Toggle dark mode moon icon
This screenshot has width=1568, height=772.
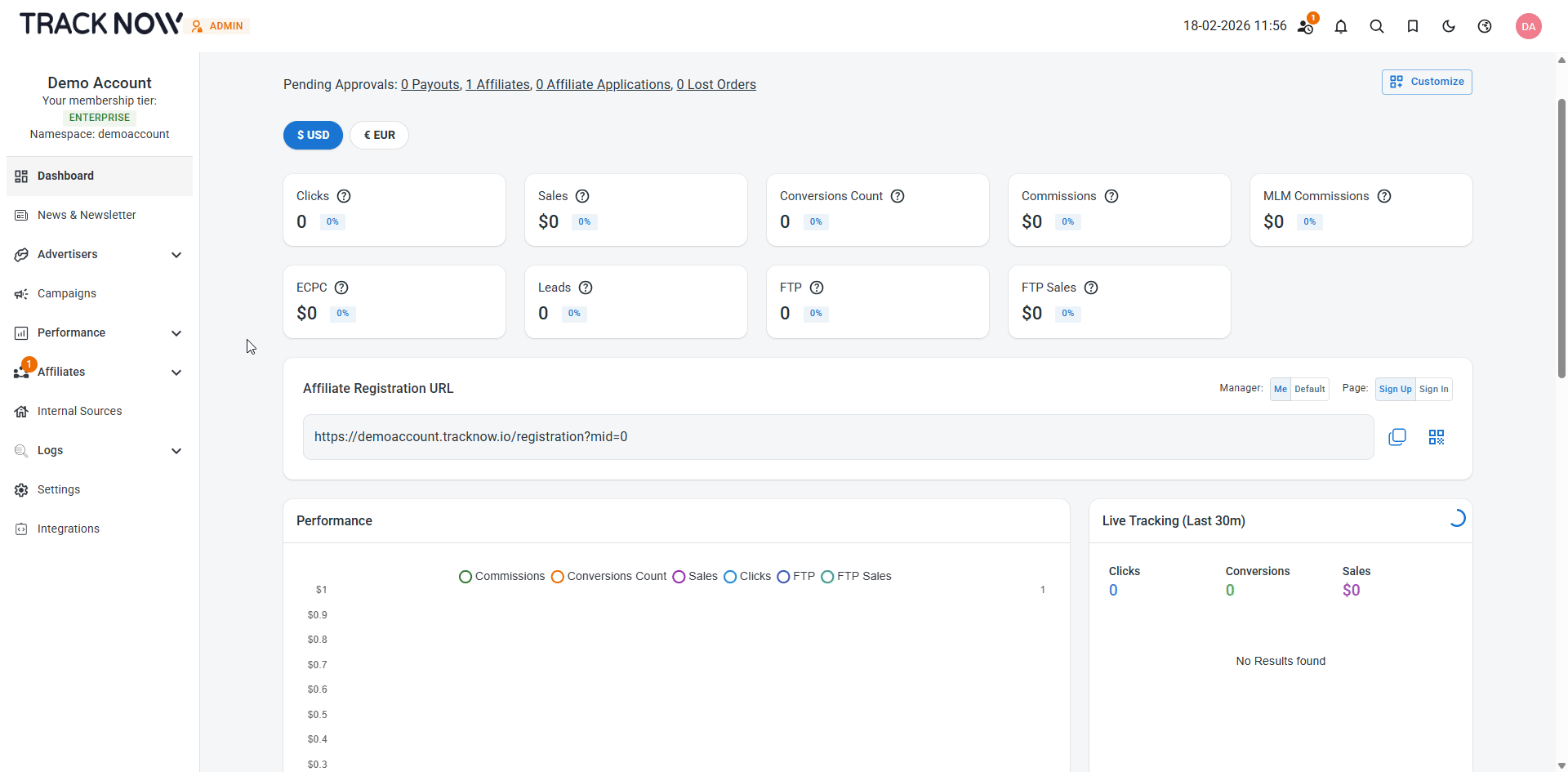tap(1449, 26)
